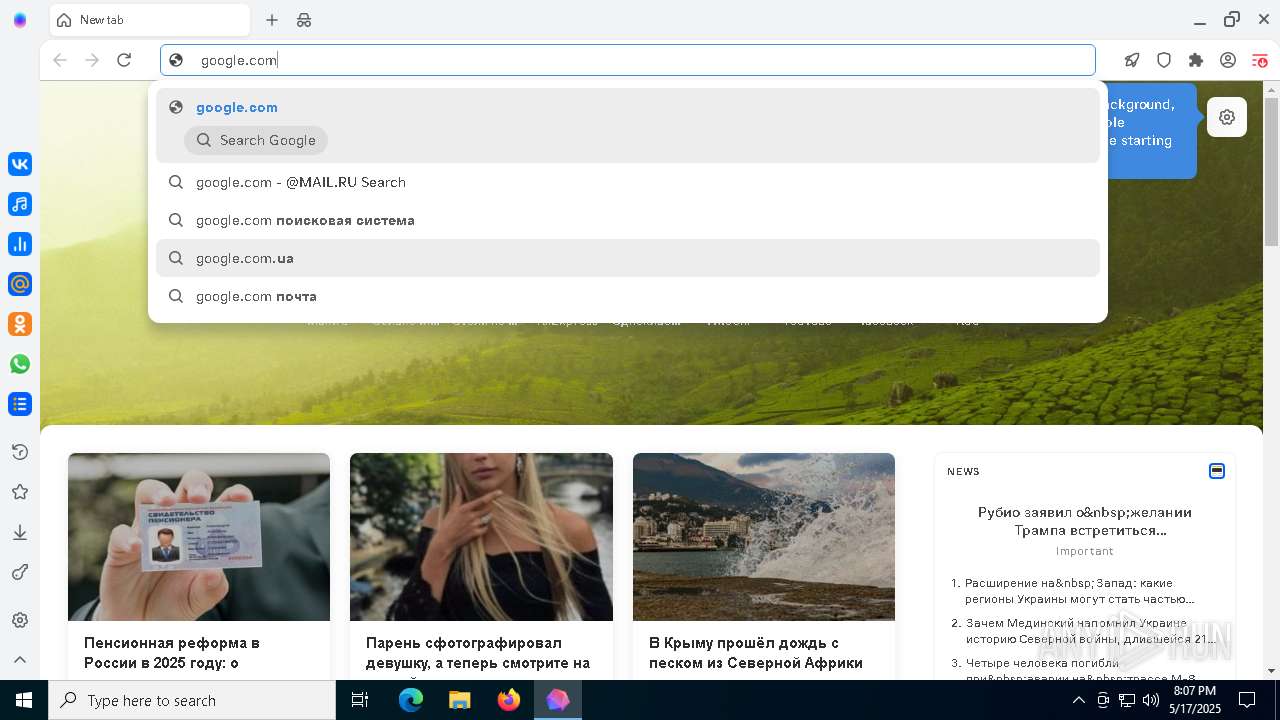Open the statistics chart sidebar icon

pos(20,244)
